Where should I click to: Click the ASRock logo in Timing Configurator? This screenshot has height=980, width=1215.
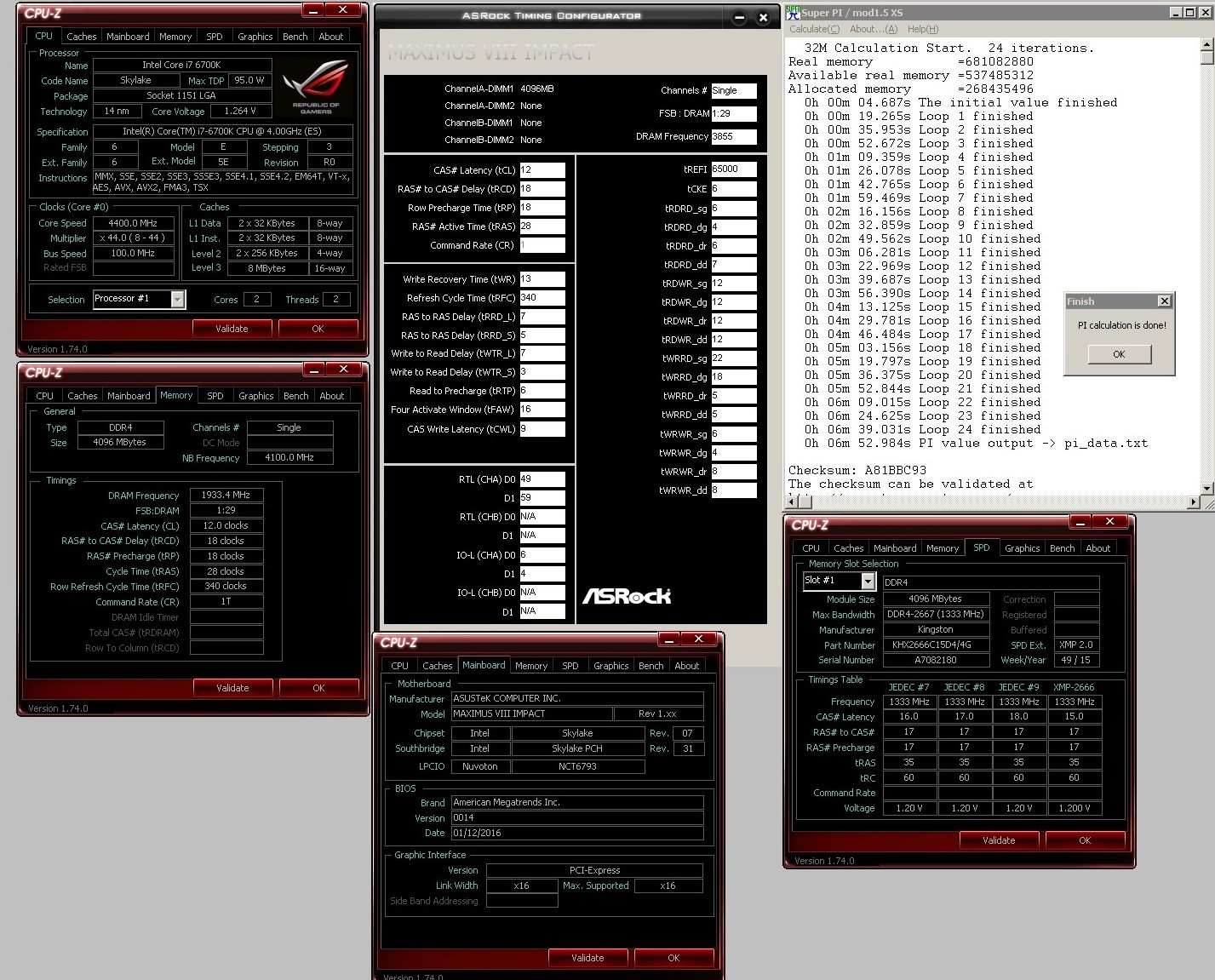[627, 596]
